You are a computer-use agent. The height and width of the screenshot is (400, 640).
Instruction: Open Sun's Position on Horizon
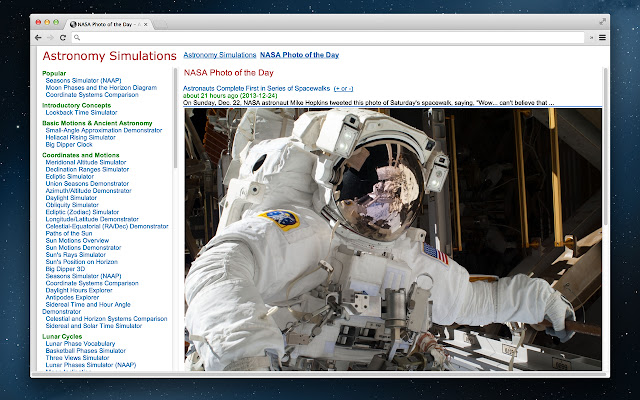click(x=82, y=262)
